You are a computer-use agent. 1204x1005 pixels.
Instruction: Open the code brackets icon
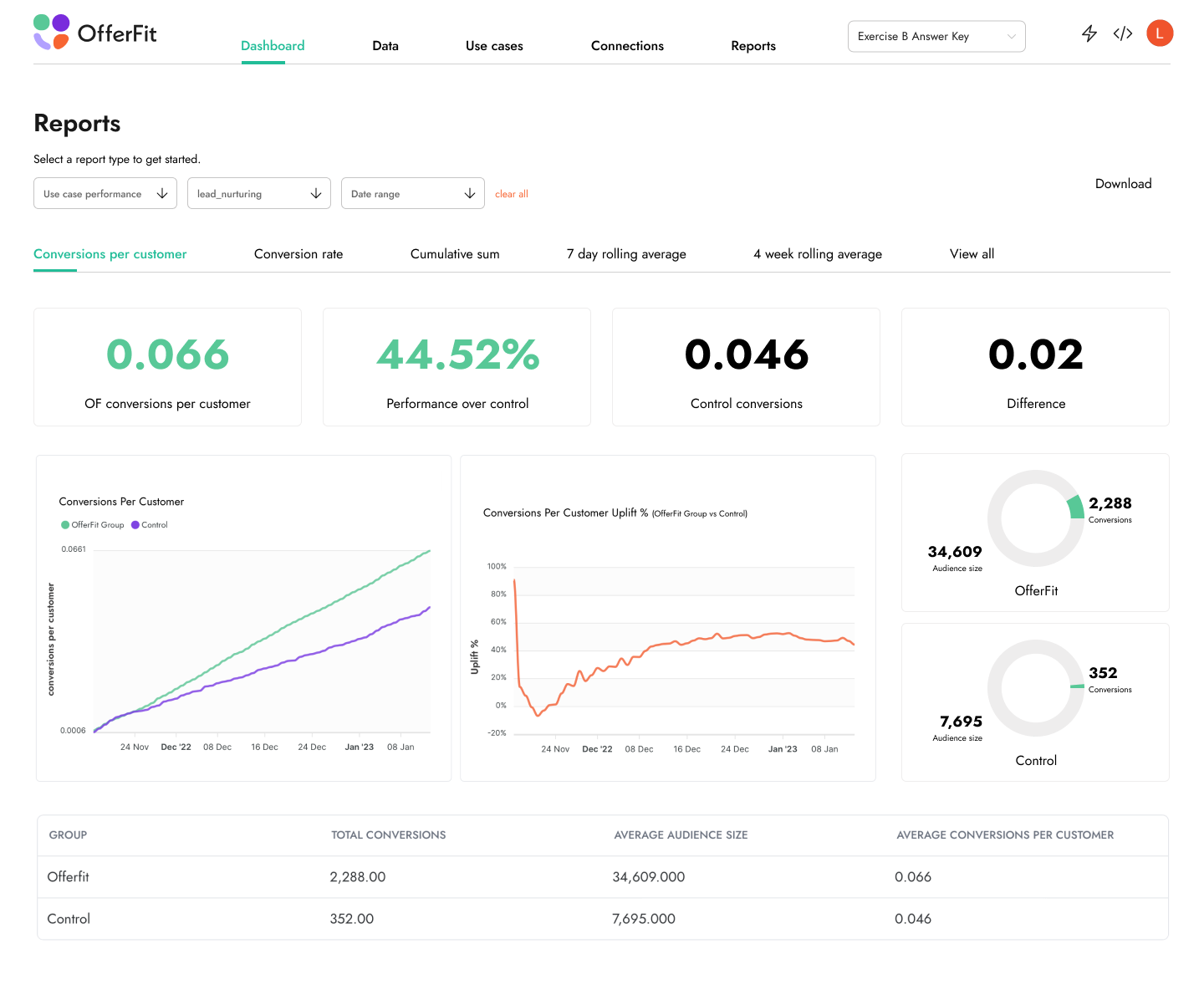(1123, 33)
